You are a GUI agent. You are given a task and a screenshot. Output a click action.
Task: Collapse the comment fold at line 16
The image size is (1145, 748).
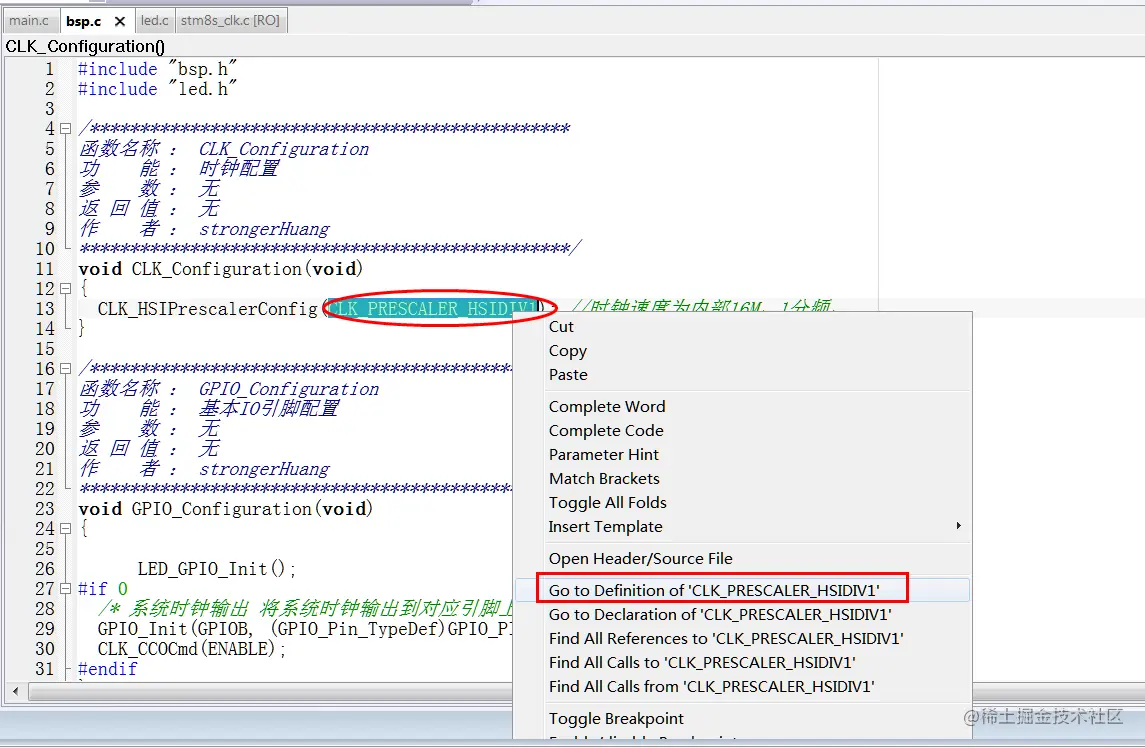click(65, 369)
